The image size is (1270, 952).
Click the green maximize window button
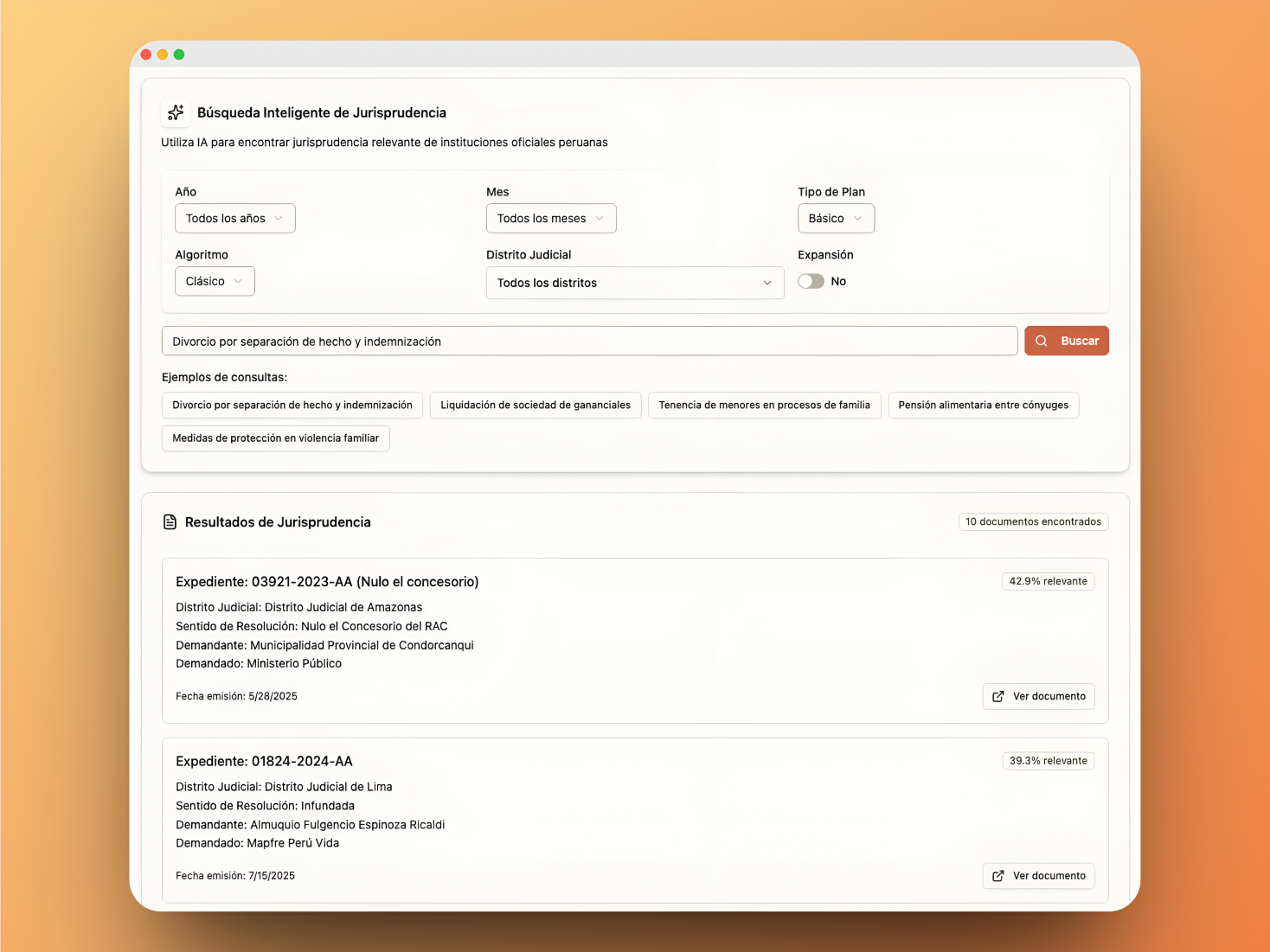click(179, 54)
